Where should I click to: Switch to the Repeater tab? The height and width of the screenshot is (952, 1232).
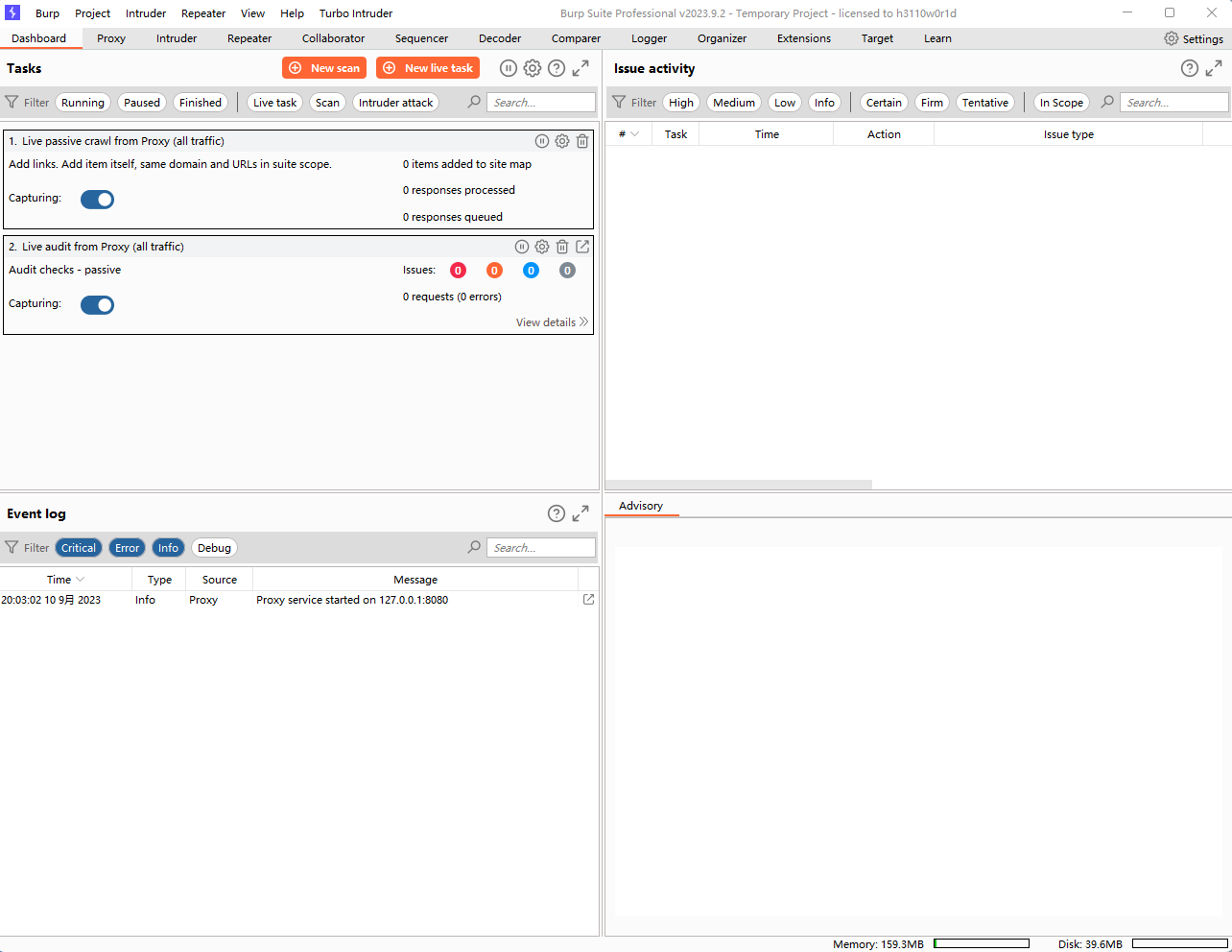249,38
